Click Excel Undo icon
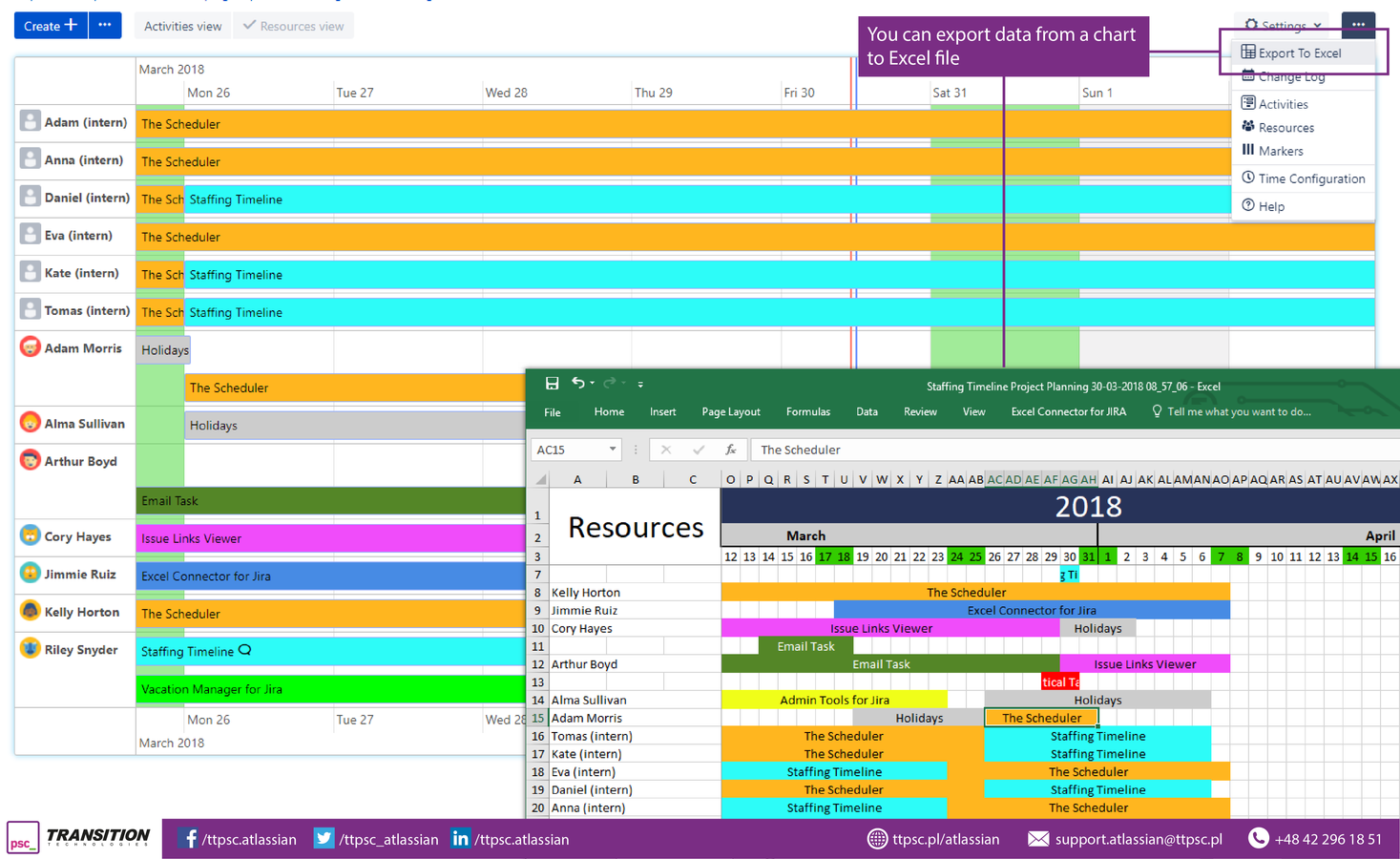The height and width of the screenshot is (859, 1400). tap(578, 383)
